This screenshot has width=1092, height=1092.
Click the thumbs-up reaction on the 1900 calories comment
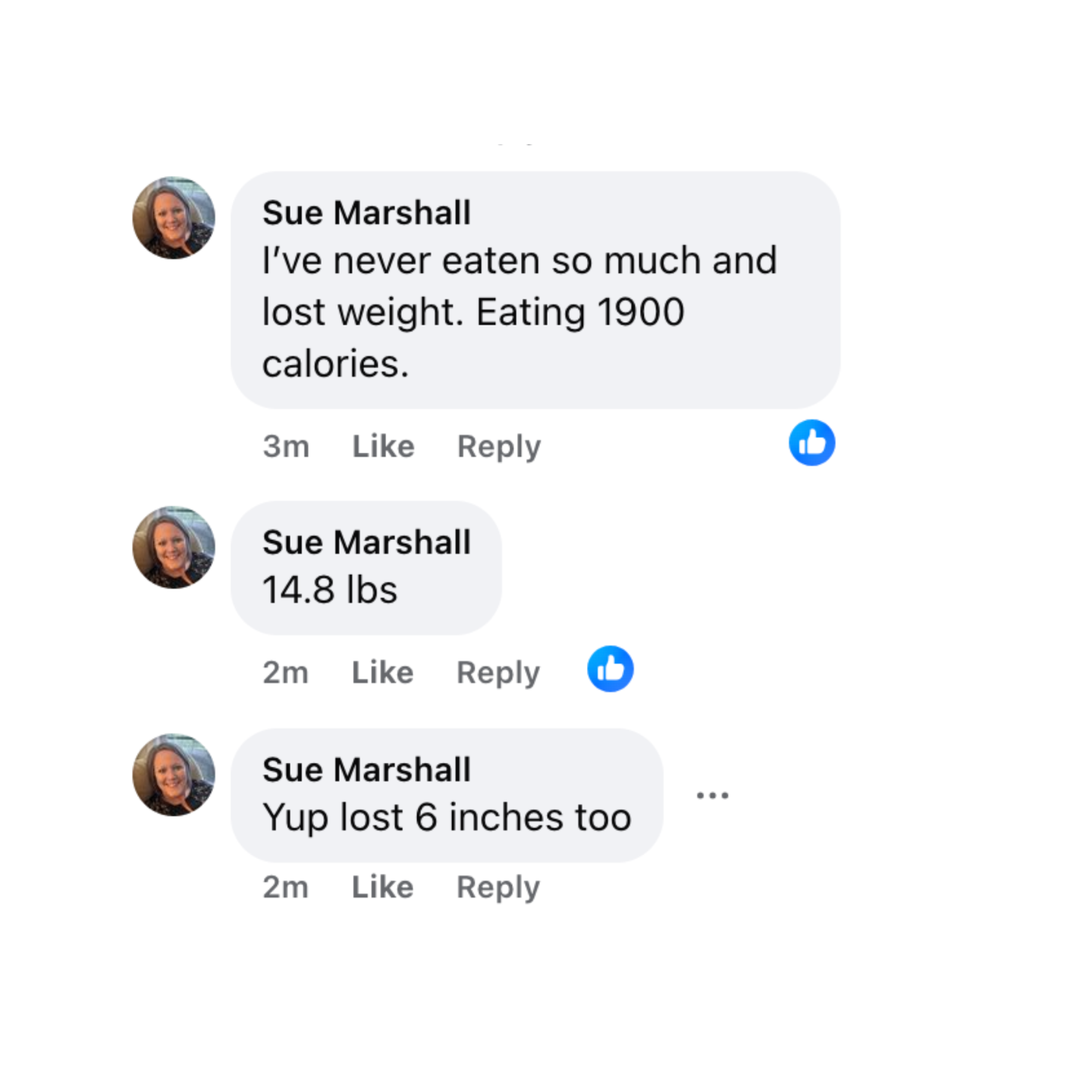point(811,442)
